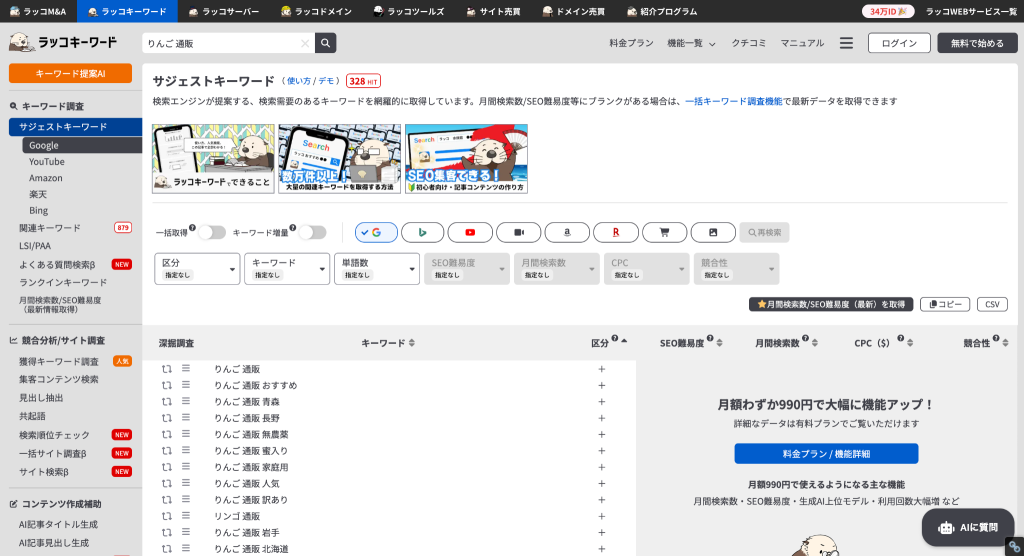This screenshot has height=556, width=1024.
Task: Sort by SEO難易度 column arrows
Action: coord(719,343)
